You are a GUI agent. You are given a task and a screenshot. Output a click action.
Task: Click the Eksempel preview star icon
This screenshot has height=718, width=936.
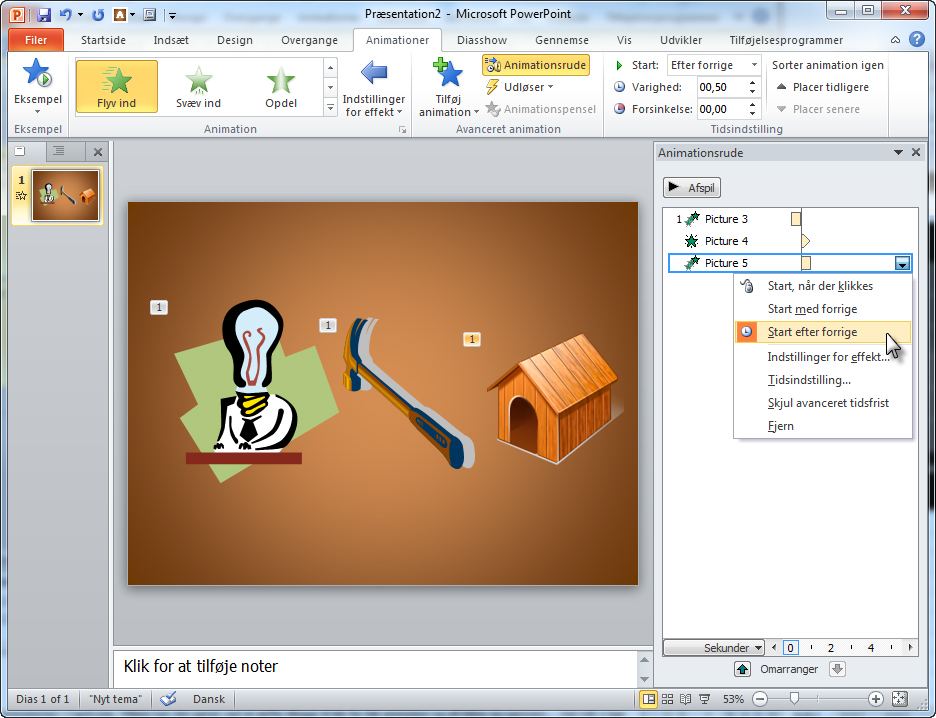(37, 75)
